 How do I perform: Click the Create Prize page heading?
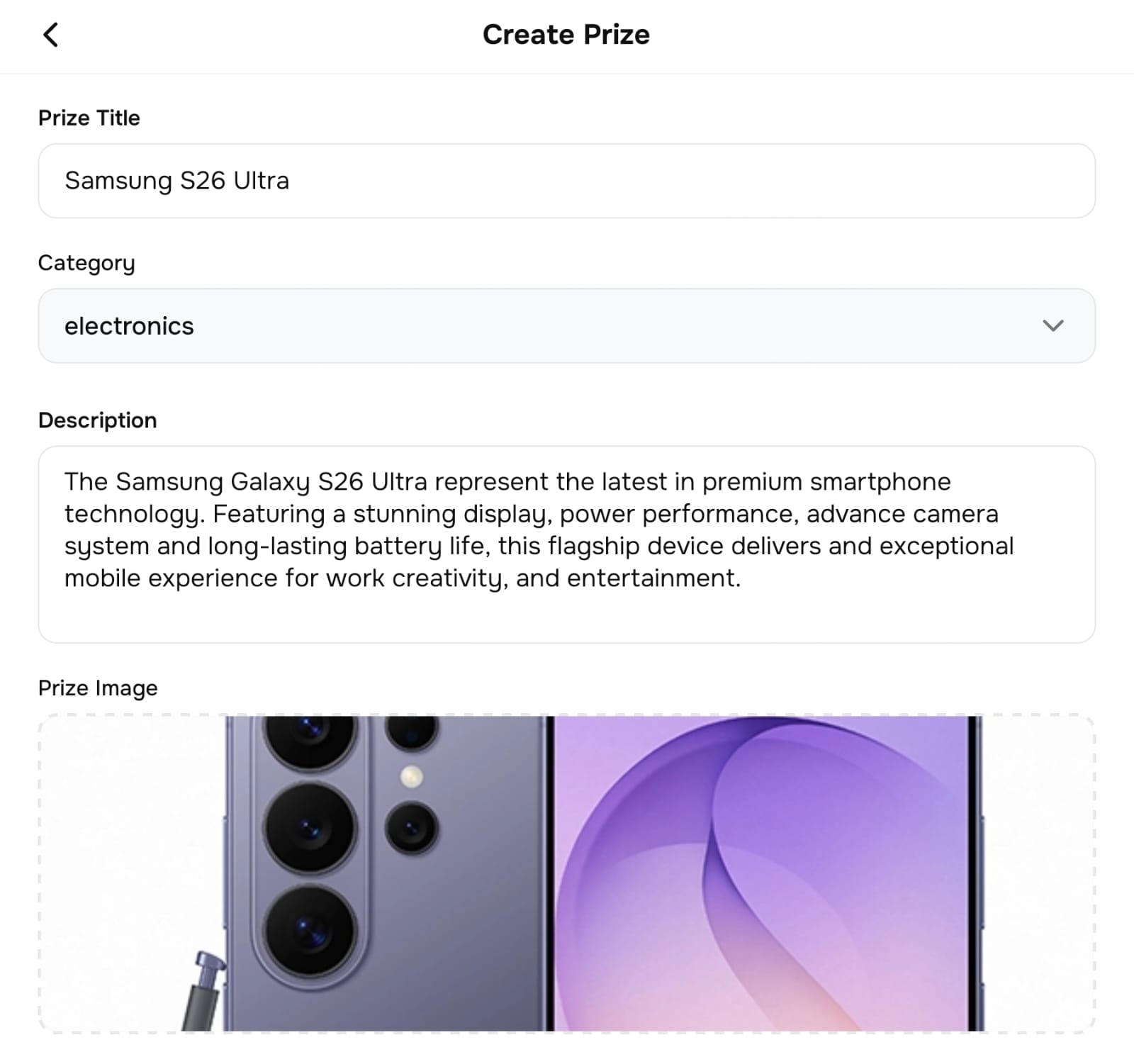[x=566, y=35]
